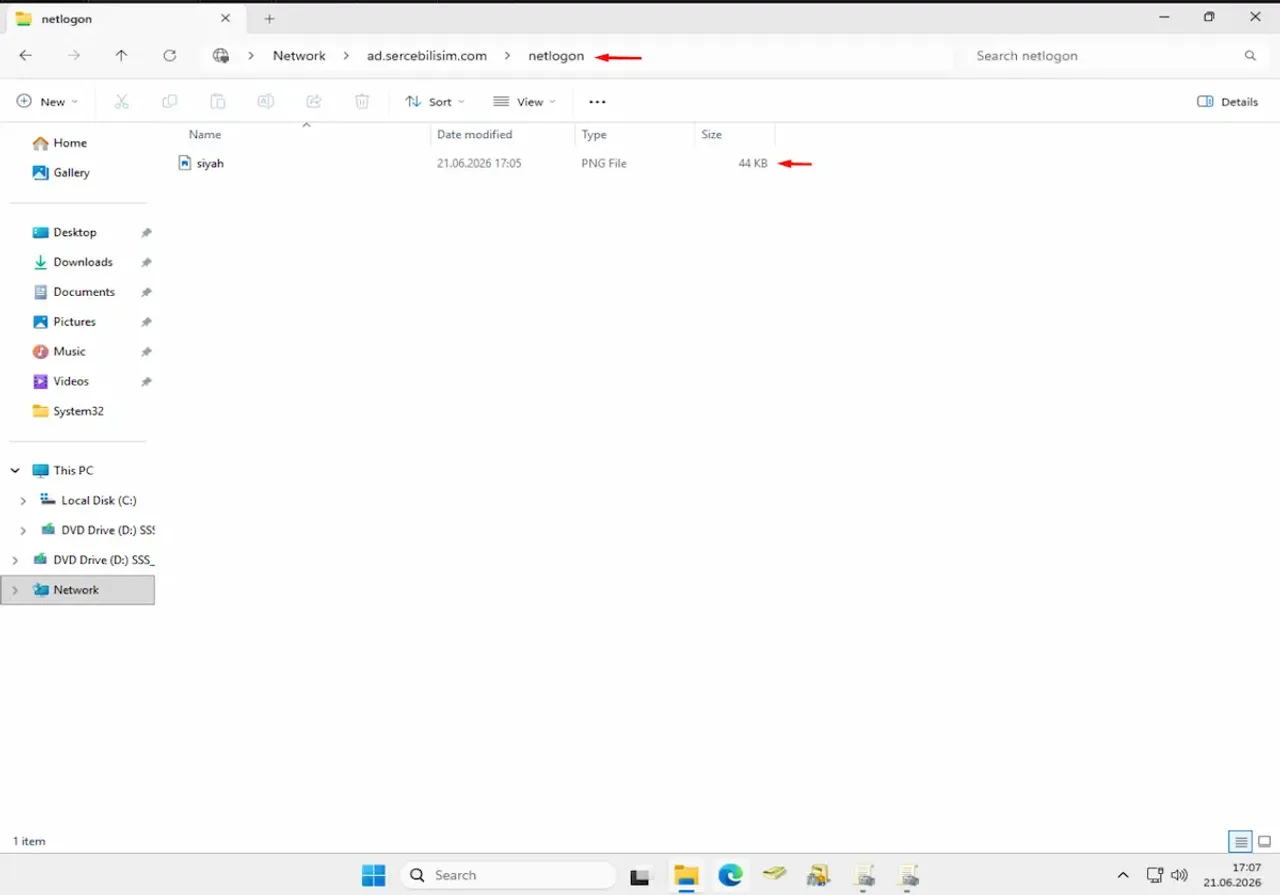
Task: Click the Delete trash icon
Action: pyautogui.click(x=362, y=101)
